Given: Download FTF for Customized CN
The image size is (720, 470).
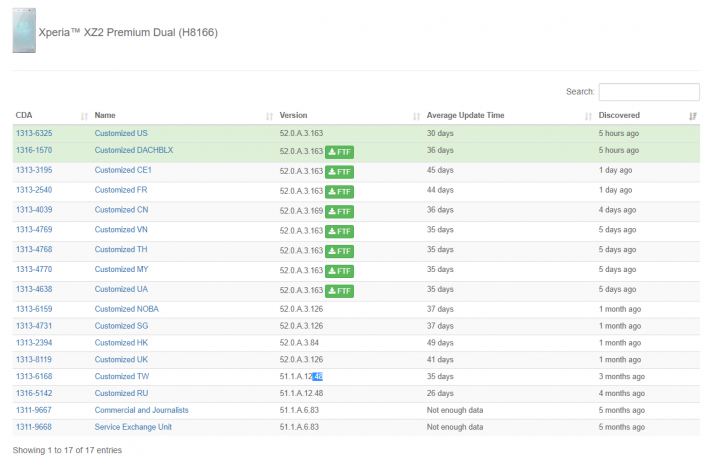Looking at the screenshot, I should coord(339,212).
